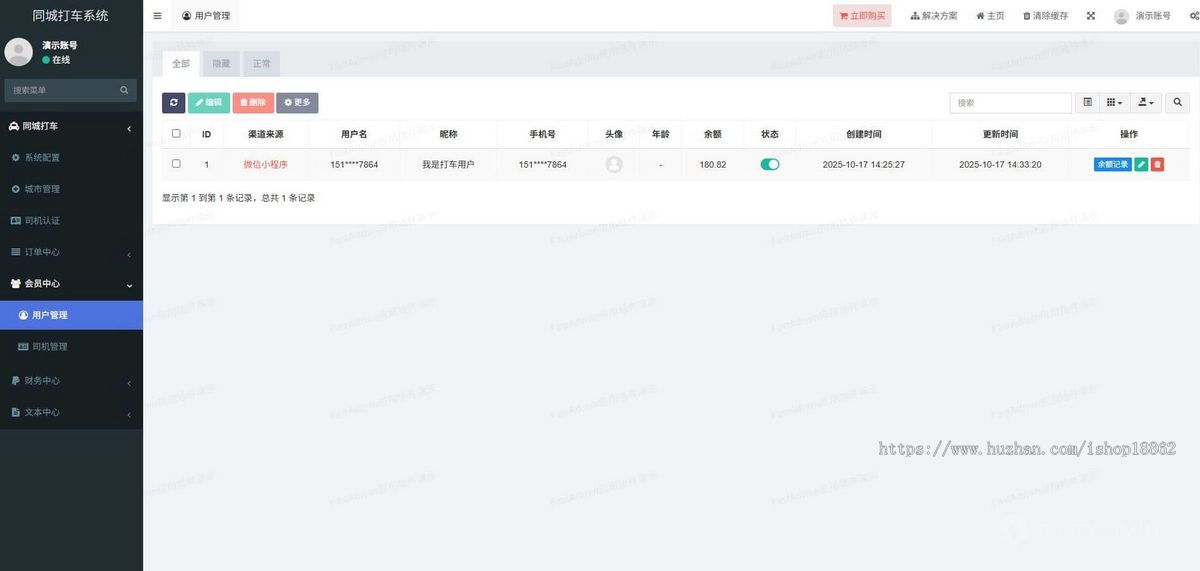1200x571 pixels.
Task: Toggle card/table view icon
Action: click(x=1088, y=102)
